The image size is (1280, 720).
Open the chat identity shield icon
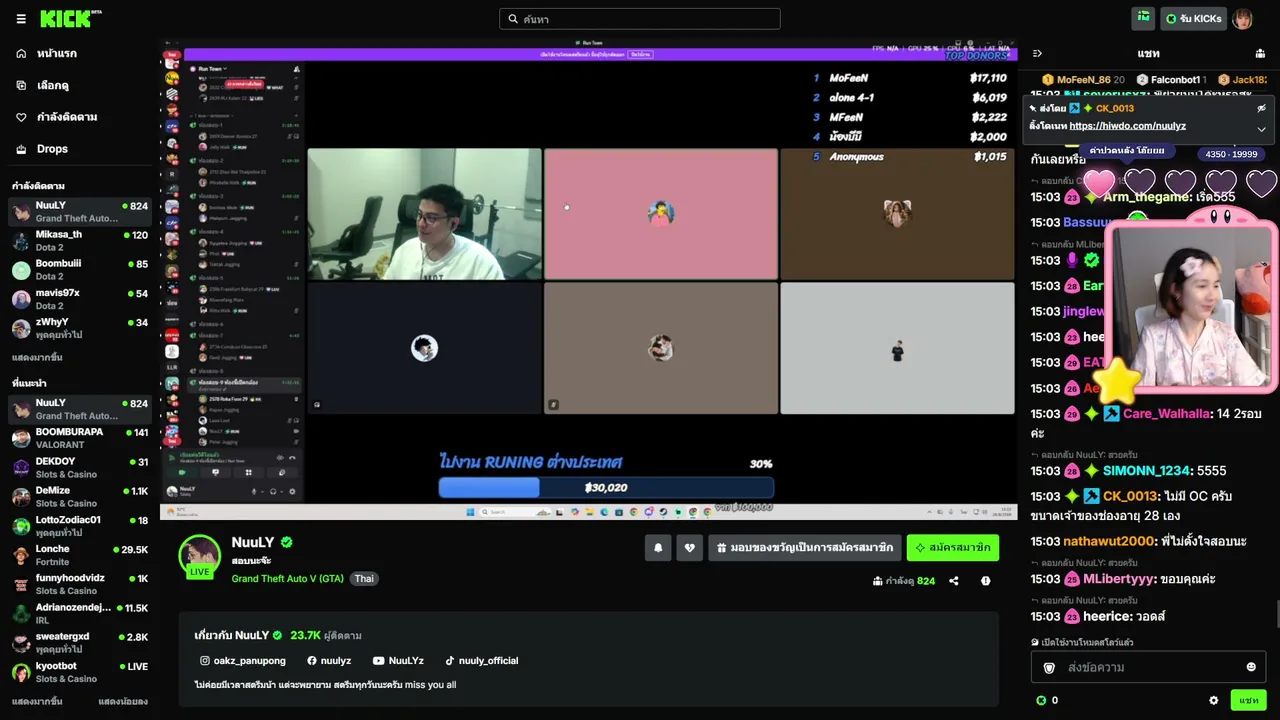pos(1049,667)
